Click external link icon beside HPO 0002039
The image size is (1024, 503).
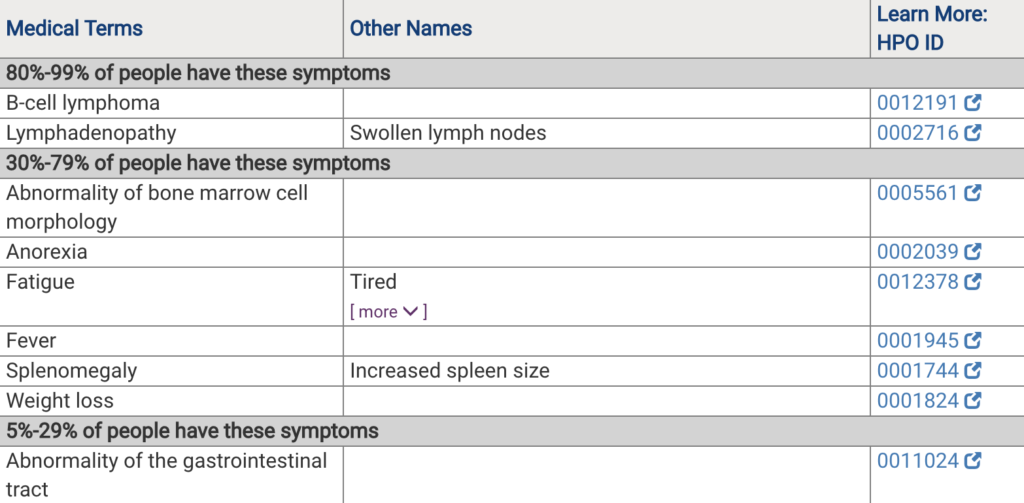click(973, 252)
